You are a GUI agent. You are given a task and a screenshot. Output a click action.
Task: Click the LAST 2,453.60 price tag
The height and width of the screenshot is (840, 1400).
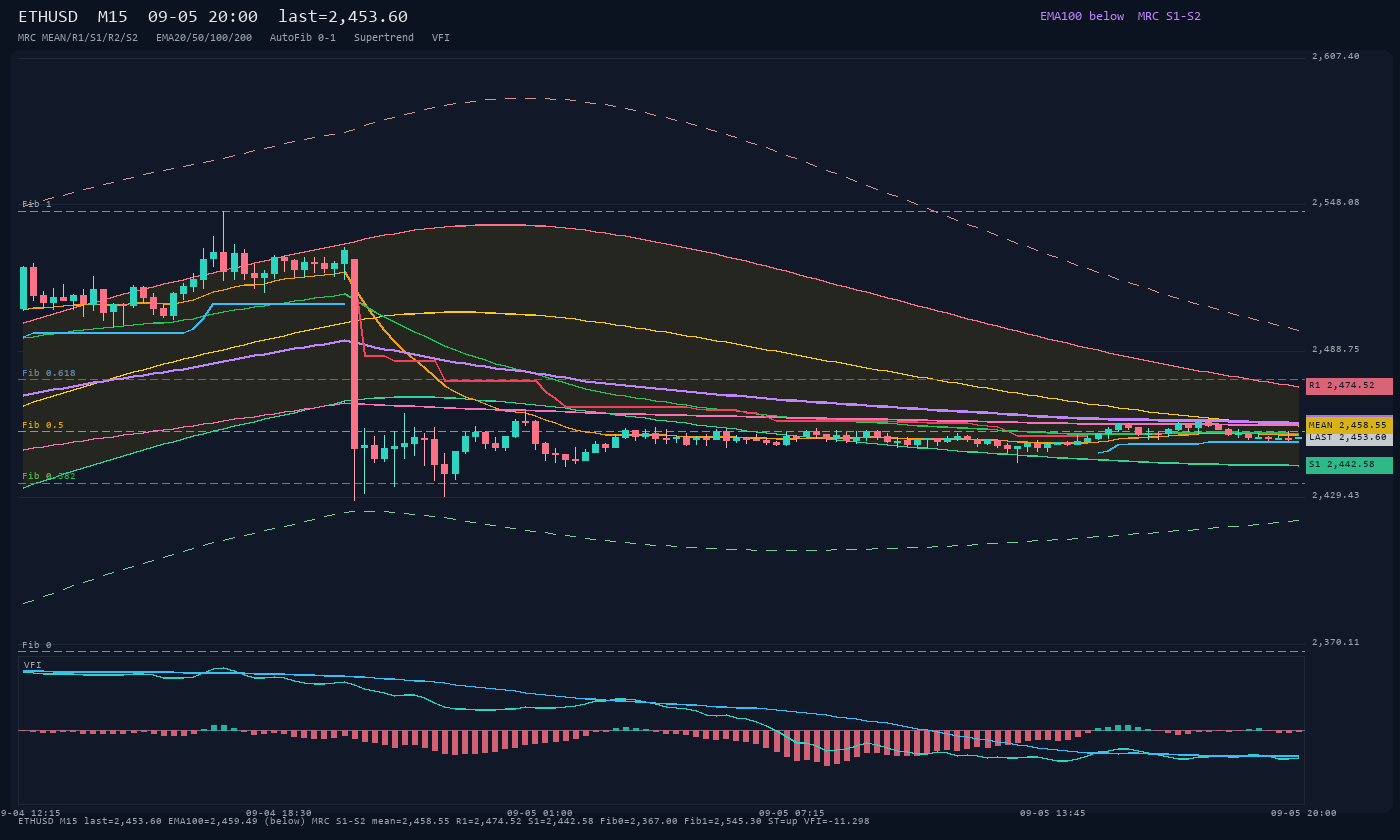coord(1349,437)
